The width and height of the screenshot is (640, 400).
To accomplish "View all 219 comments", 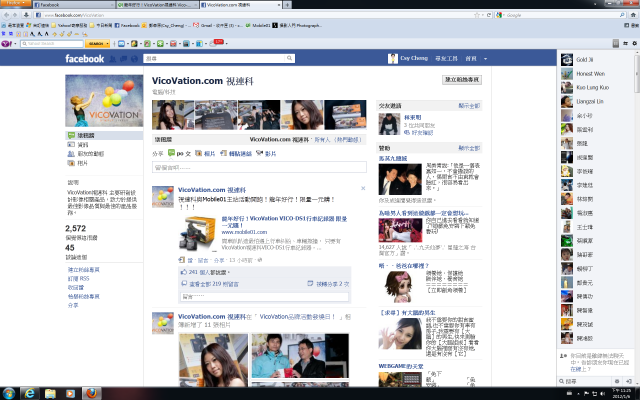I will [214, 284].
